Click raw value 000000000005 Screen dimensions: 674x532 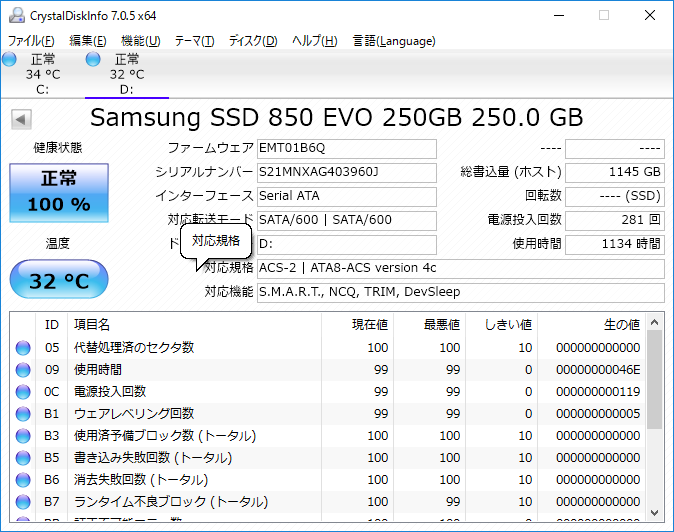(x=598, y=413)
